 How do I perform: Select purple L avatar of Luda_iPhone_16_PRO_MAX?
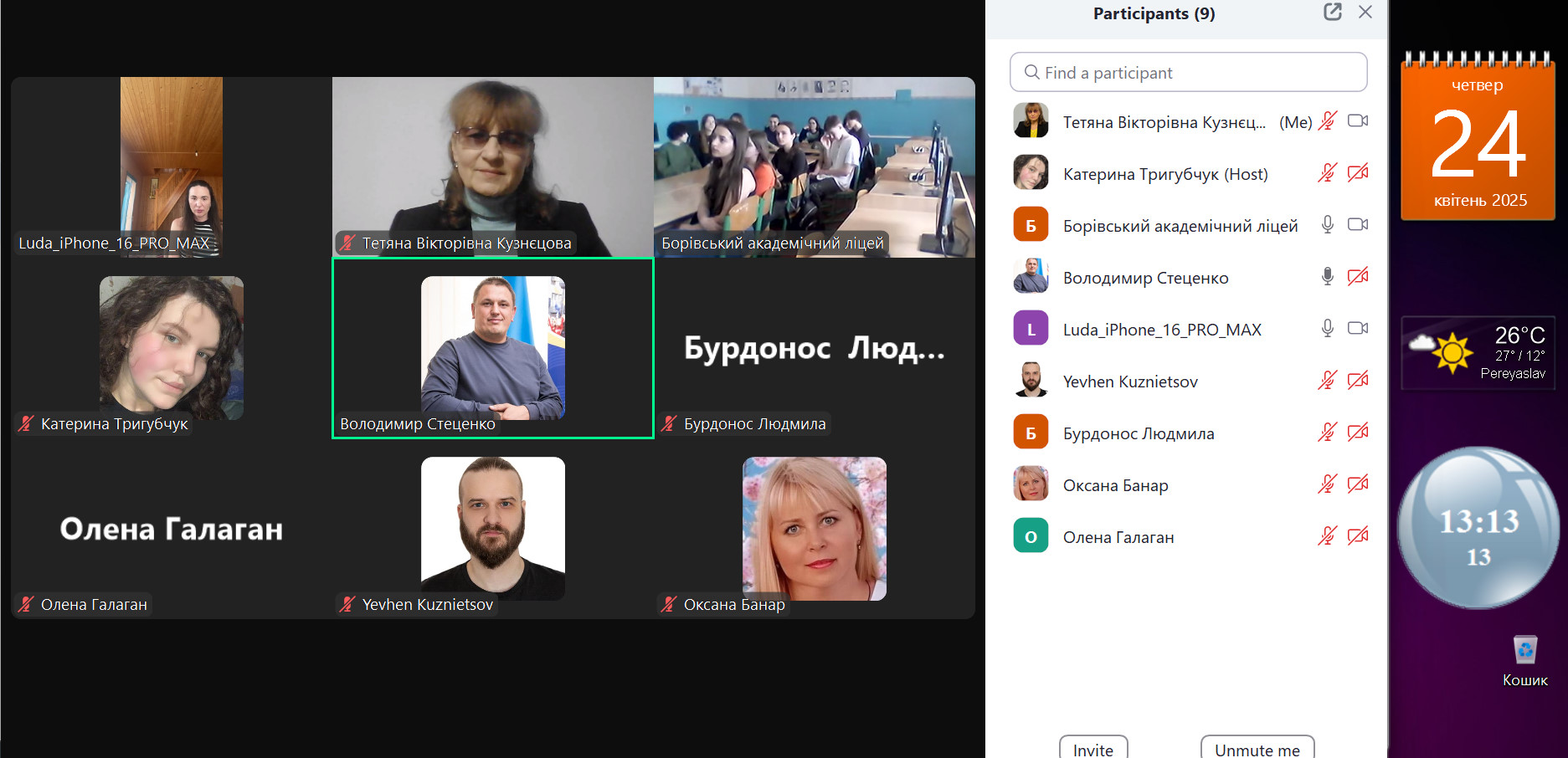click(x=1031, y=328)
